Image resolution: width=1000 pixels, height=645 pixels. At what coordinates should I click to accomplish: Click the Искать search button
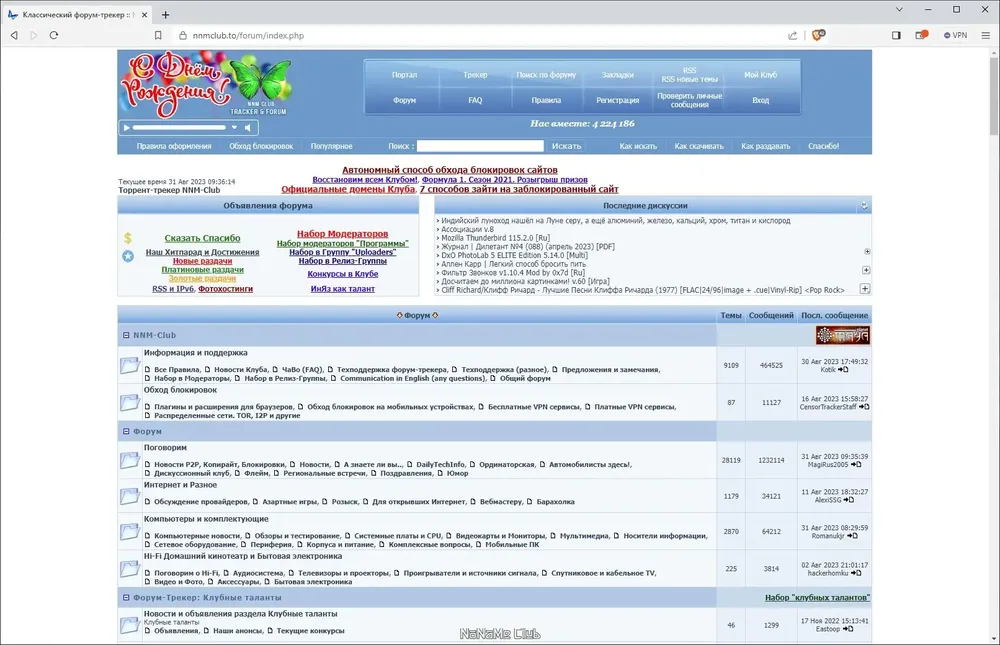pos(566,146)
